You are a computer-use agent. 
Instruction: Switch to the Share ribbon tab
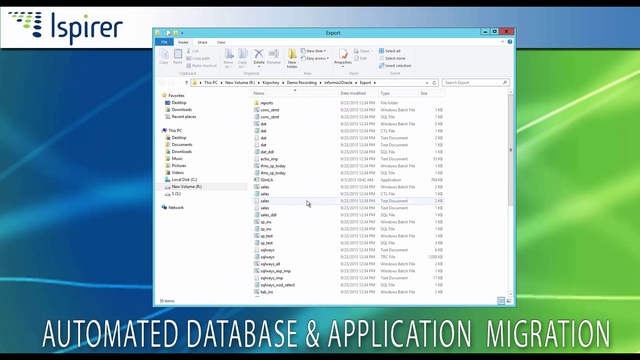pyautogui.click(x=202, y=42)
